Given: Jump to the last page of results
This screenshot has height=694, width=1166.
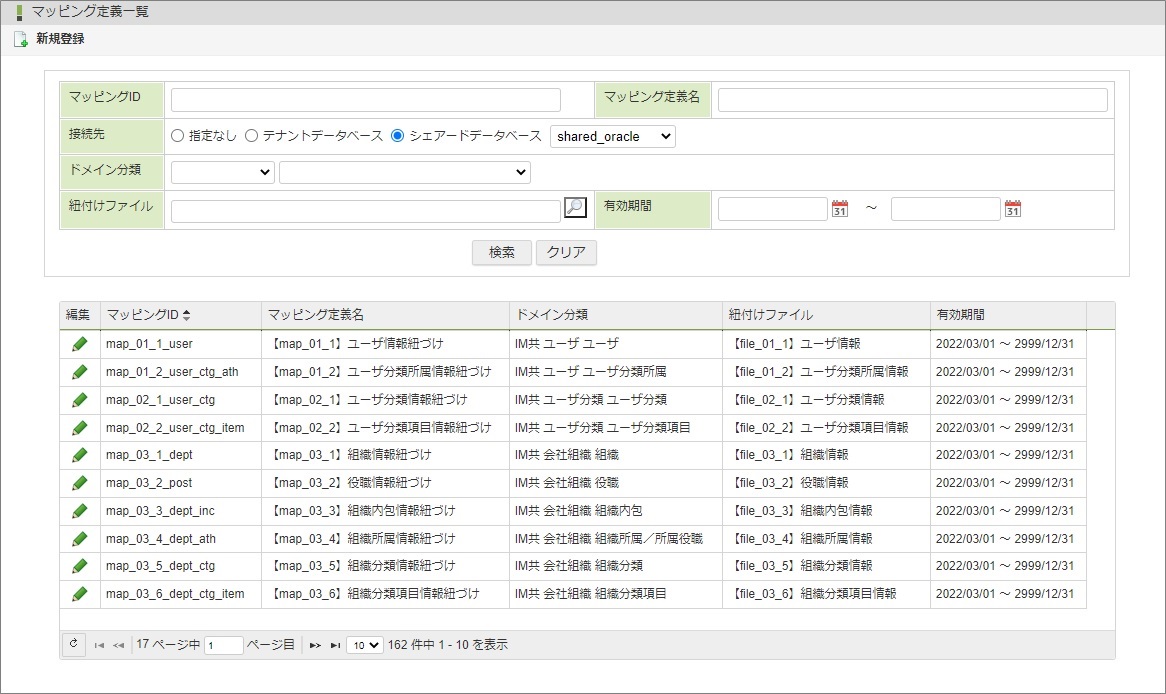Looking at the screenshot, I should click(x=335, y=646).
